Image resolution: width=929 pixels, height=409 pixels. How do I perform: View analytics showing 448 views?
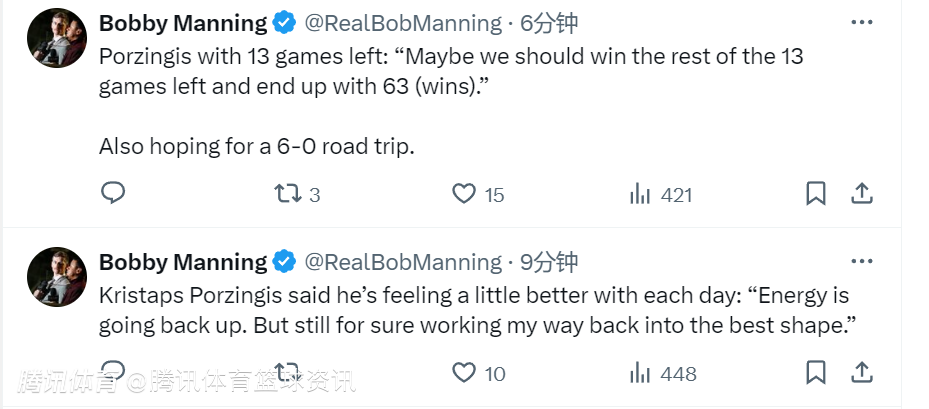pos(640,373)
